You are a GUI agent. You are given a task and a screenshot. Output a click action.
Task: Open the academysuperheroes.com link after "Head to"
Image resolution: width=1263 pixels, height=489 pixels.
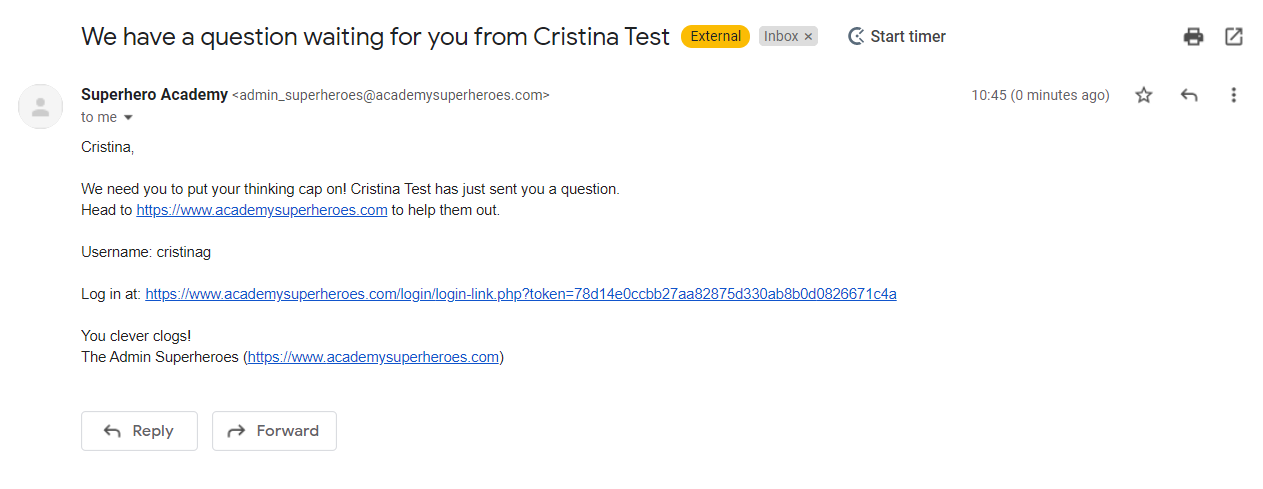[262, 210]
